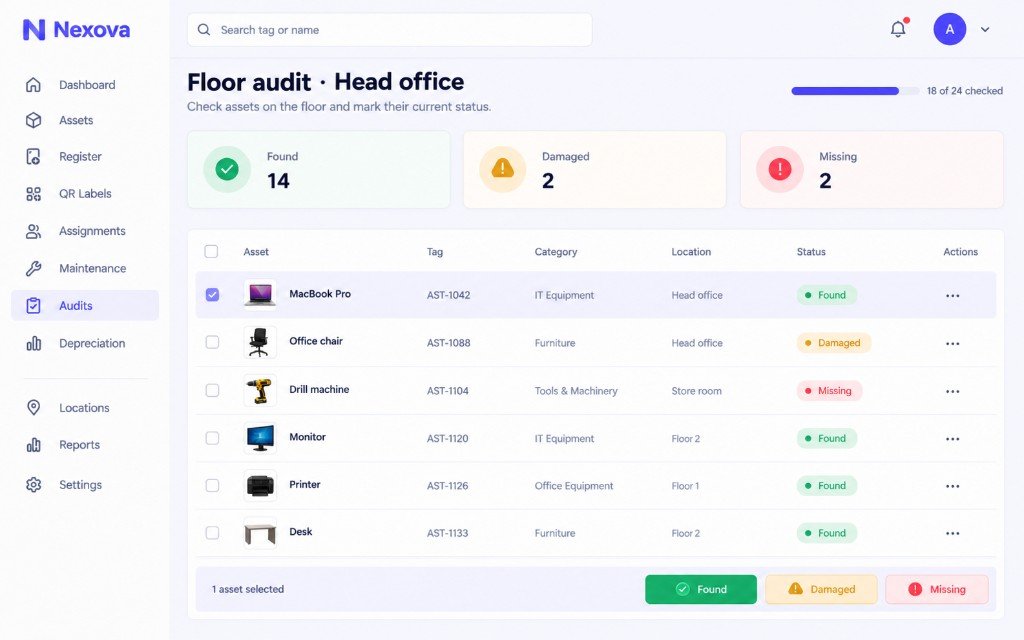Screen dimensions: 1024x640
Task: Click the green check icon in Found card
Action: 227,169
